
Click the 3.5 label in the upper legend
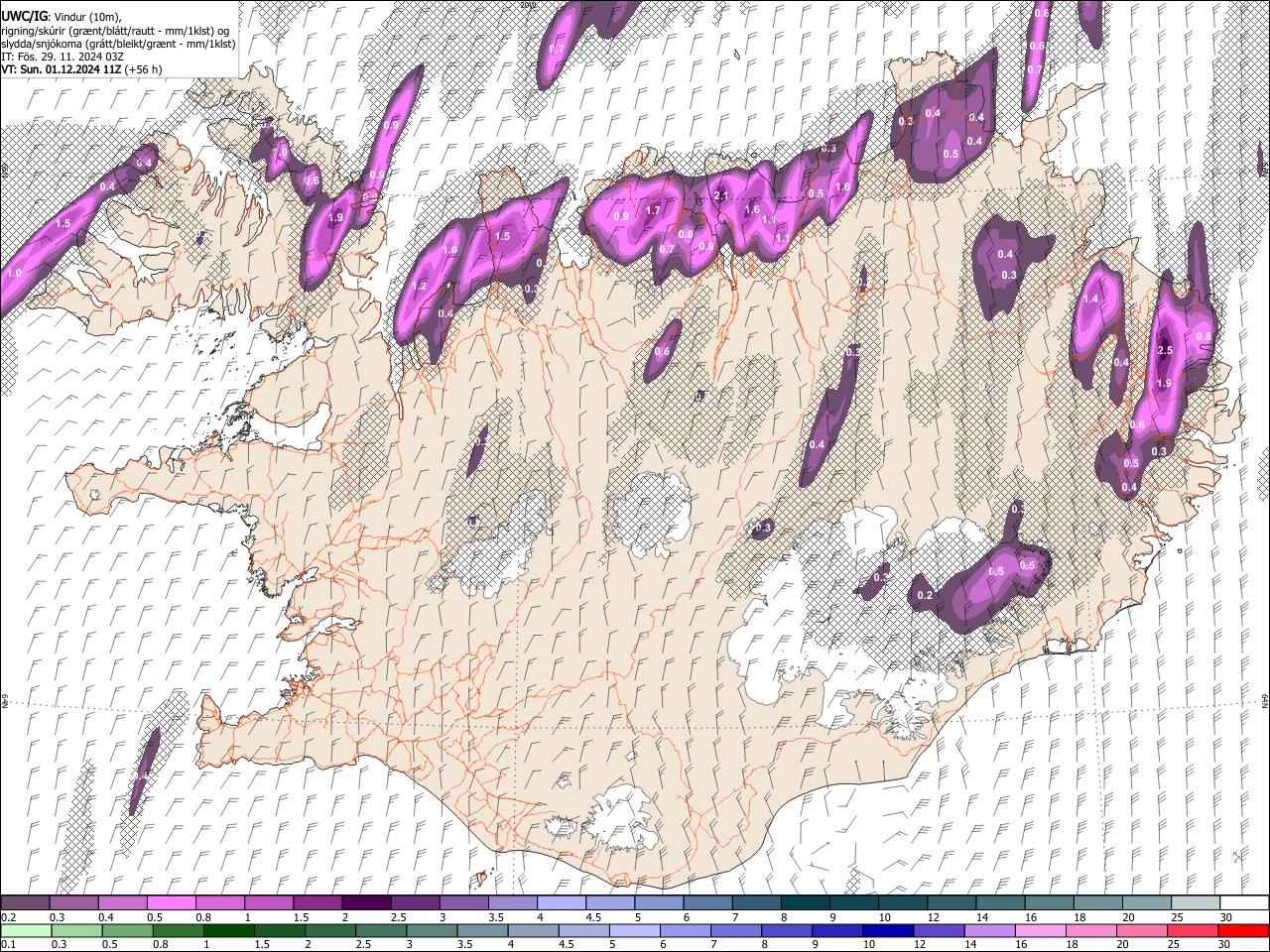496,917
